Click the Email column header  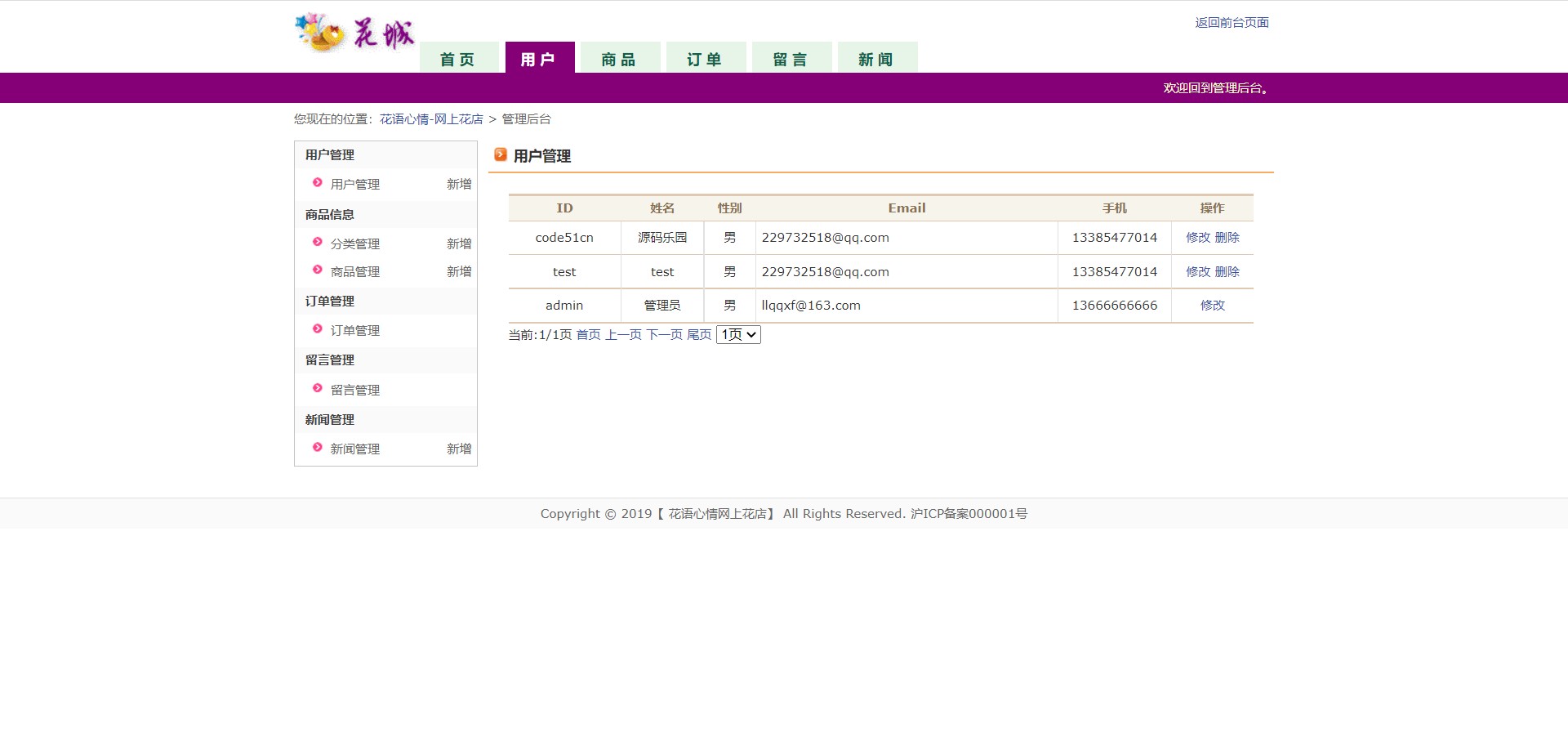(x=906, y=208)
